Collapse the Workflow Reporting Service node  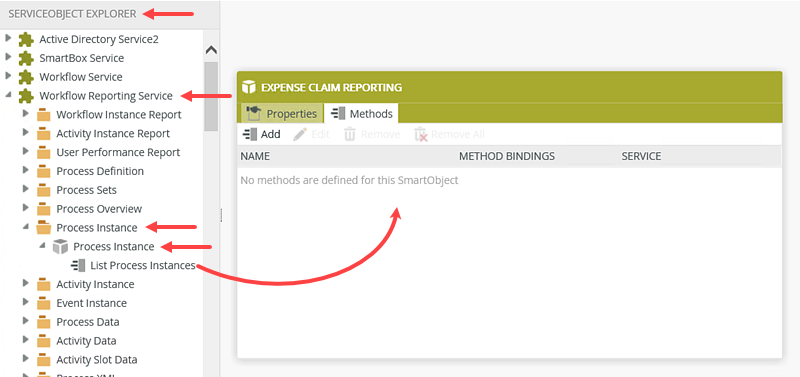click(9, 95)
